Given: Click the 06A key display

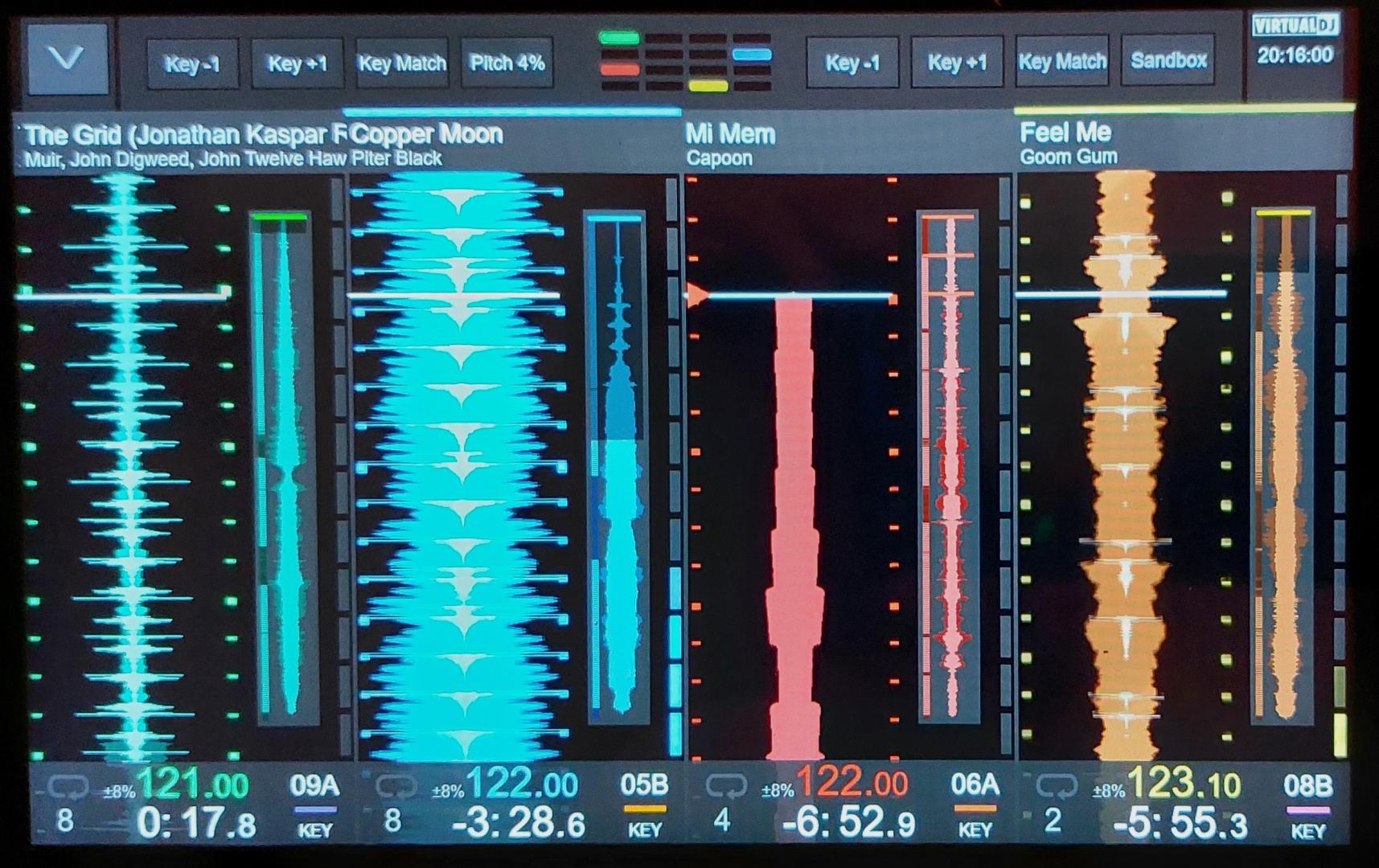Looking at the screenshot, I should (x=975, y=784).
